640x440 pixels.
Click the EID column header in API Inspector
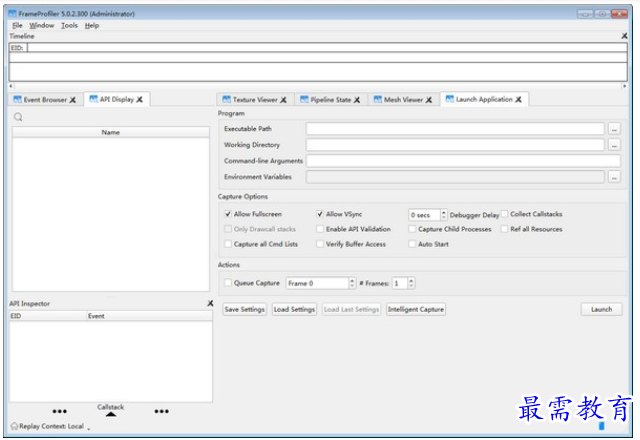tap(48, 316)
